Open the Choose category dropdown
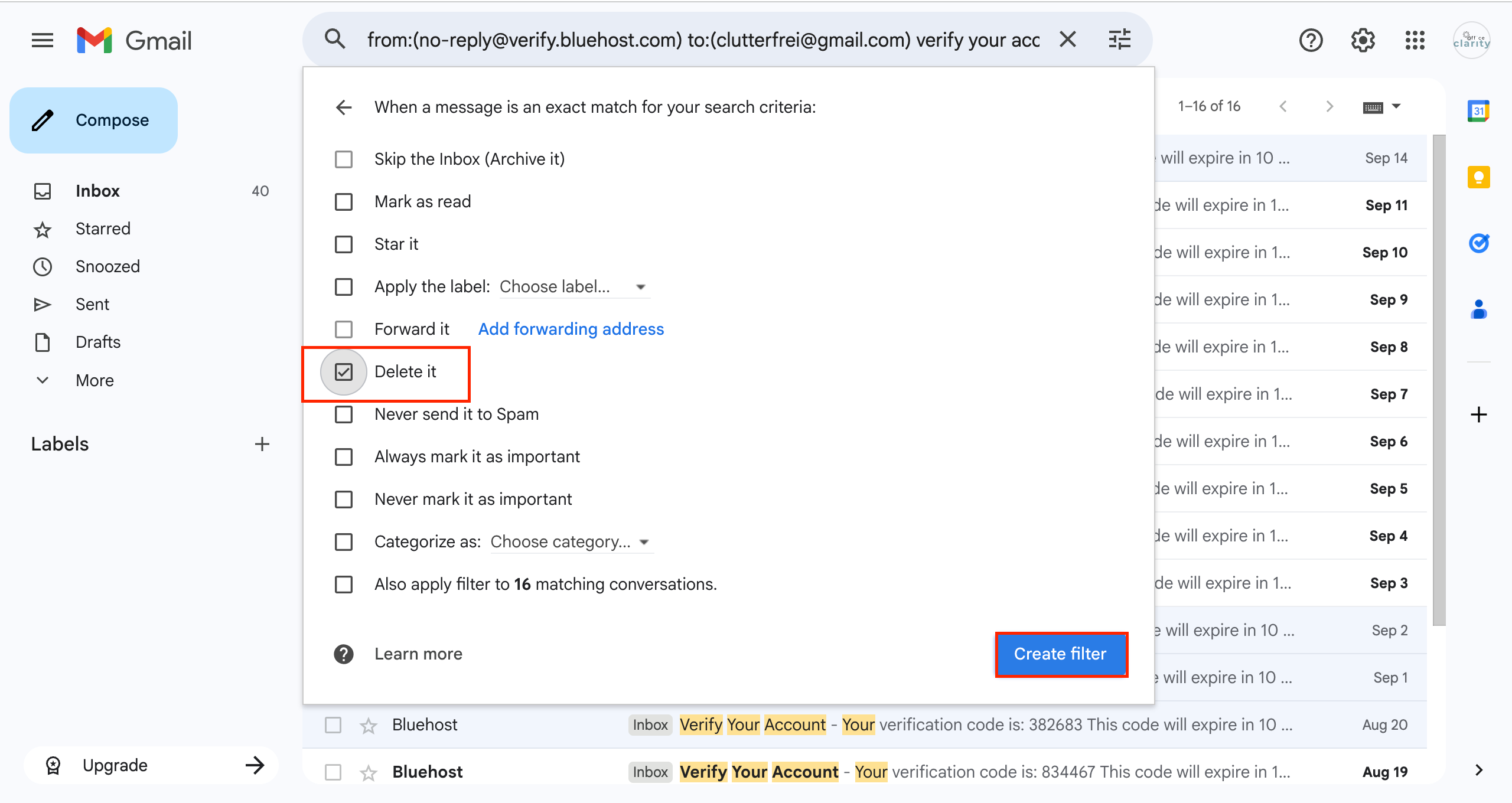1512x803 pixels. [x=571, y=542]
